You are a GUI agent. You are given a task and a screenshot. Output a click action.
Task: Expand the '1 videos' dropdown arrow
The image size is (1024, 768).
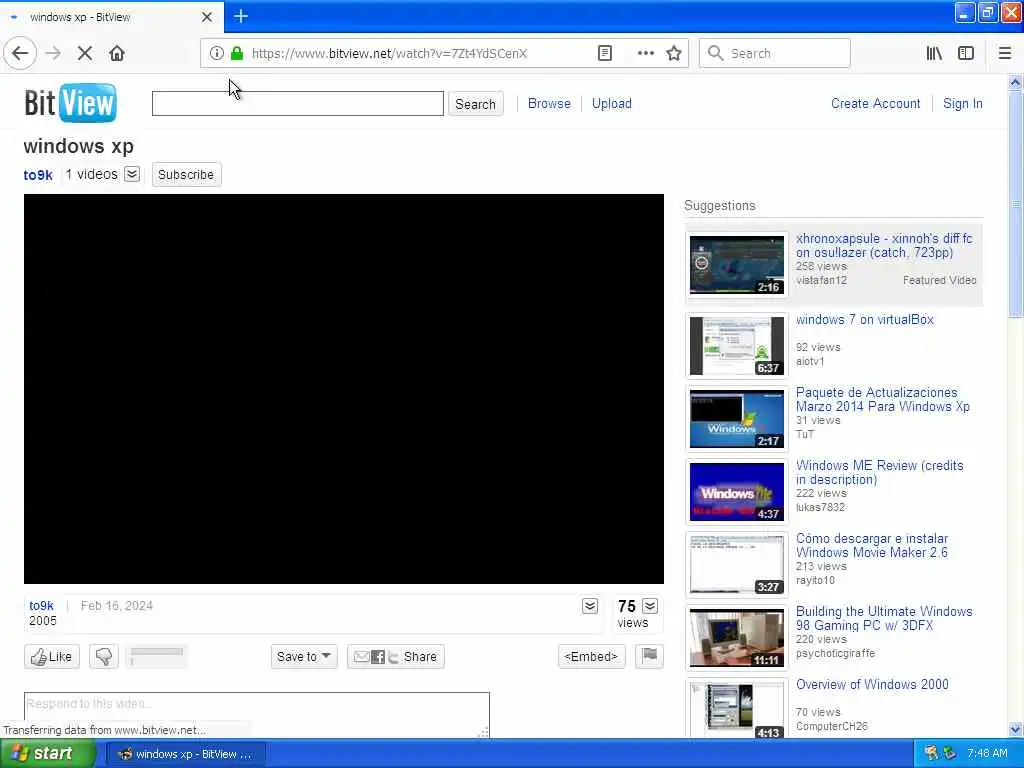pos(132,174)
